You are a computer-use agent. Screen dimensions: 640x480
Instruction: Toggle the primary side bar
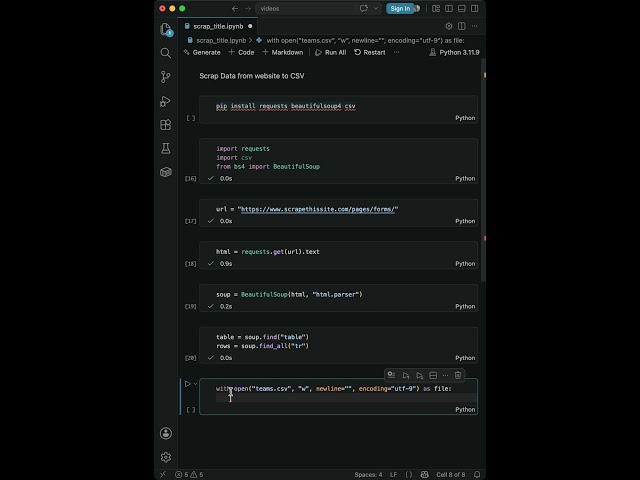click(x=449, y=9)
